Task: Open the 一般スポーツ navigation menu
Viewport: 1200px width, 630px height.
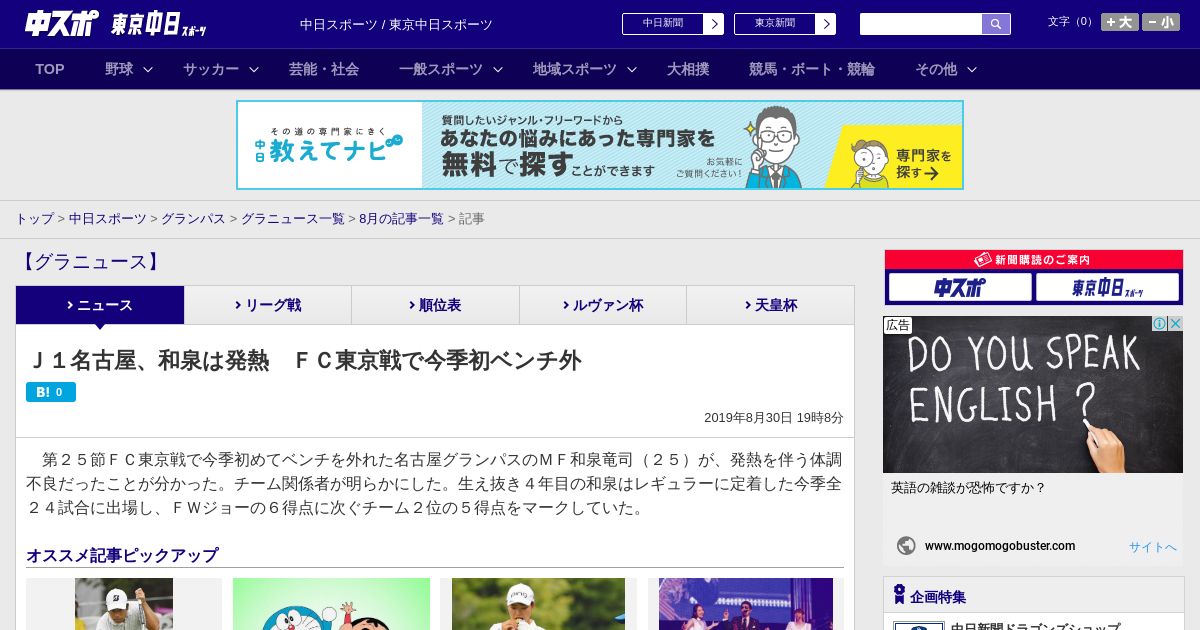Action: point(441,69)
